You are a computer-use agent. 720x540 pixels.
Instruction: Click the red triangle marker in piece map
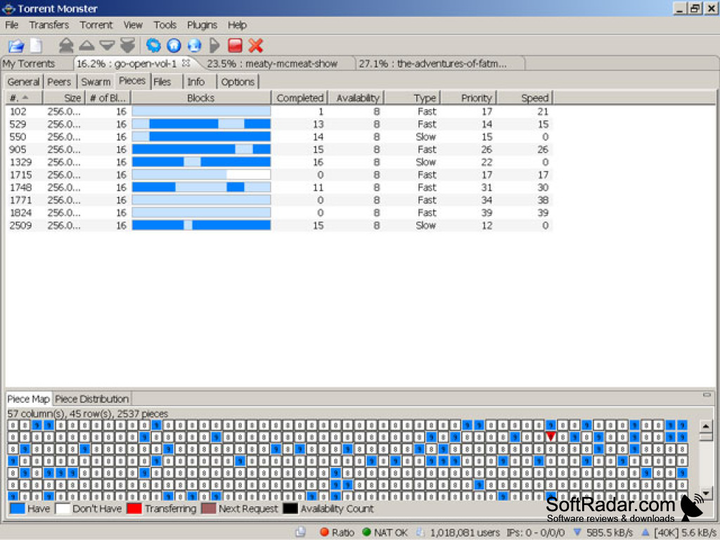[551, 436]
